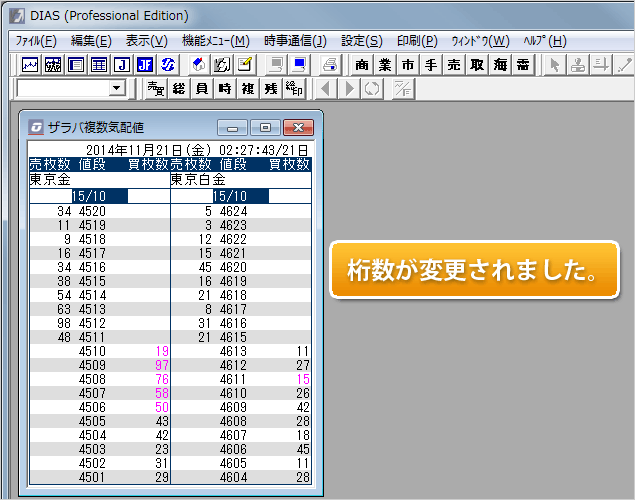Click the 手 toolbar button
This screenshot has width=635, height=500.
[x=431, y=65]
